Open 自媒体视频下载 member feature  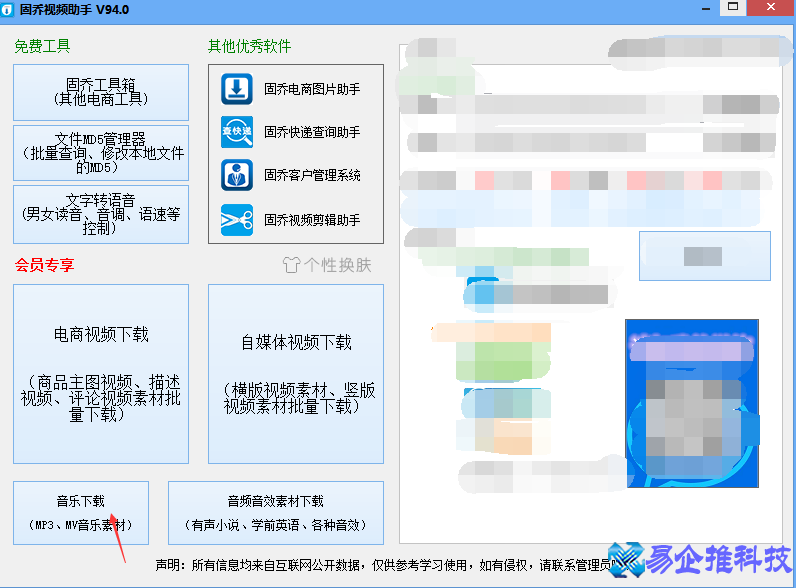point(296,374)
